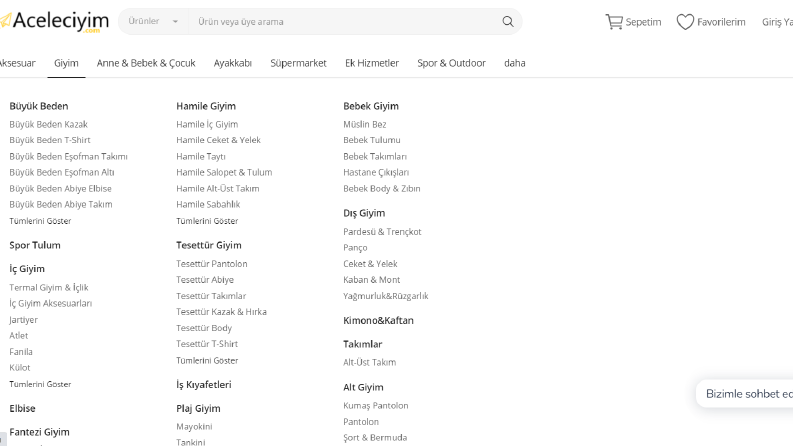Image resolution: width=793 pixels, height=446 pixels.
Task: Open Tesettür Abiye link
Action: point(205,280)
